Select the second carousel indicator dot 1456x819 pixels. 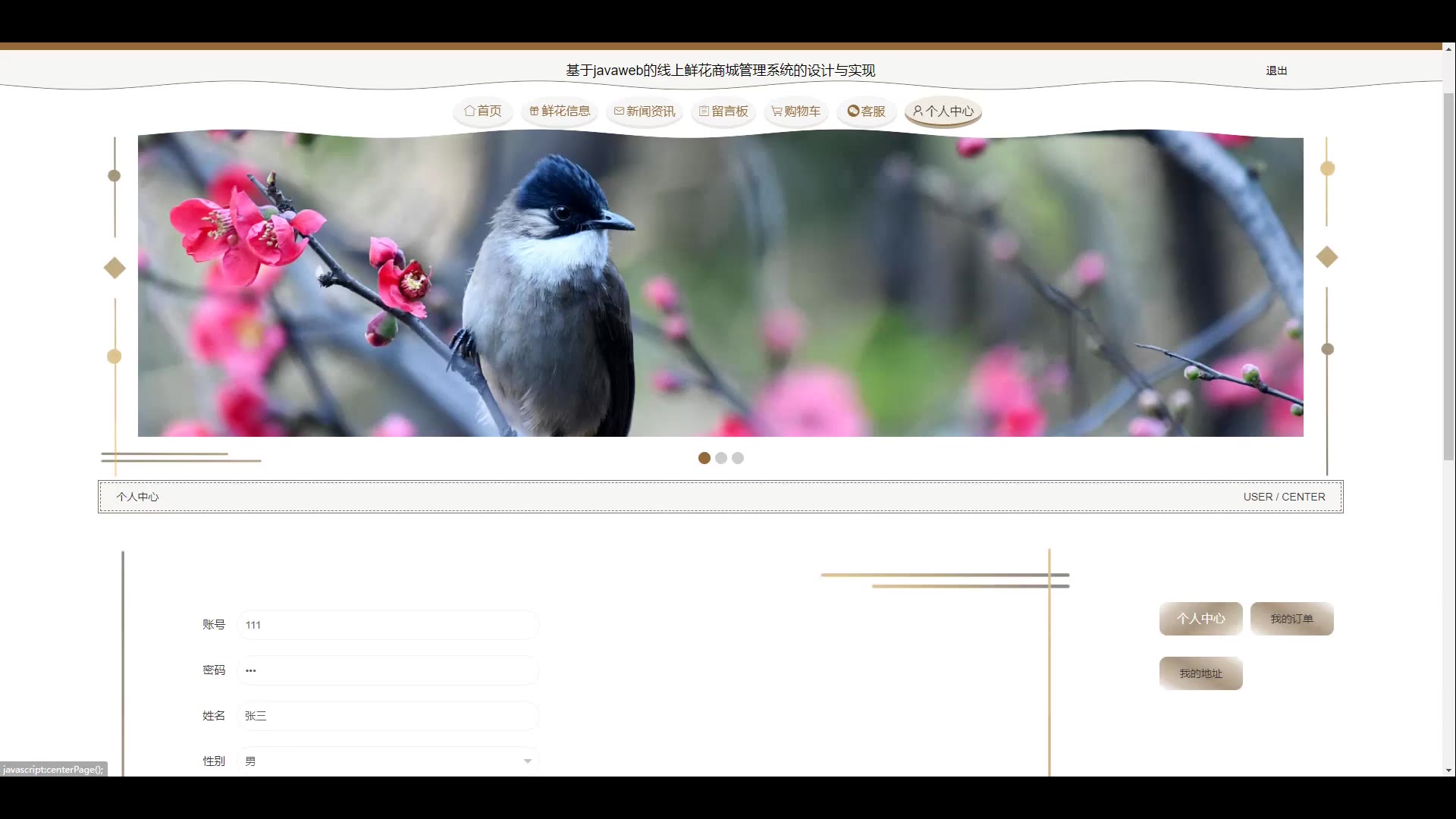point(721,458)
